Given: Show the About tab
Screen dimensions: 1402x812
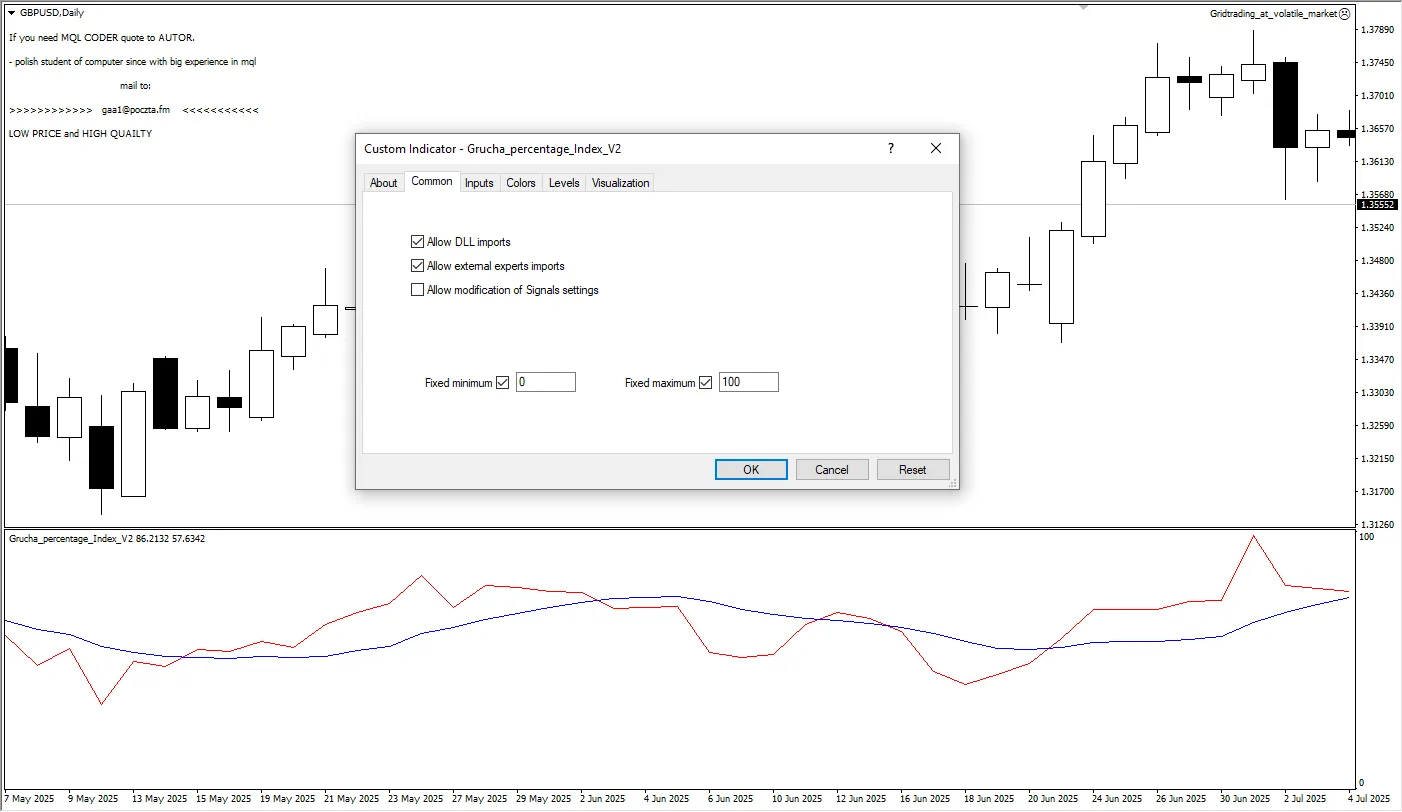Looking at the screenshot, I should tap(384, 183).
